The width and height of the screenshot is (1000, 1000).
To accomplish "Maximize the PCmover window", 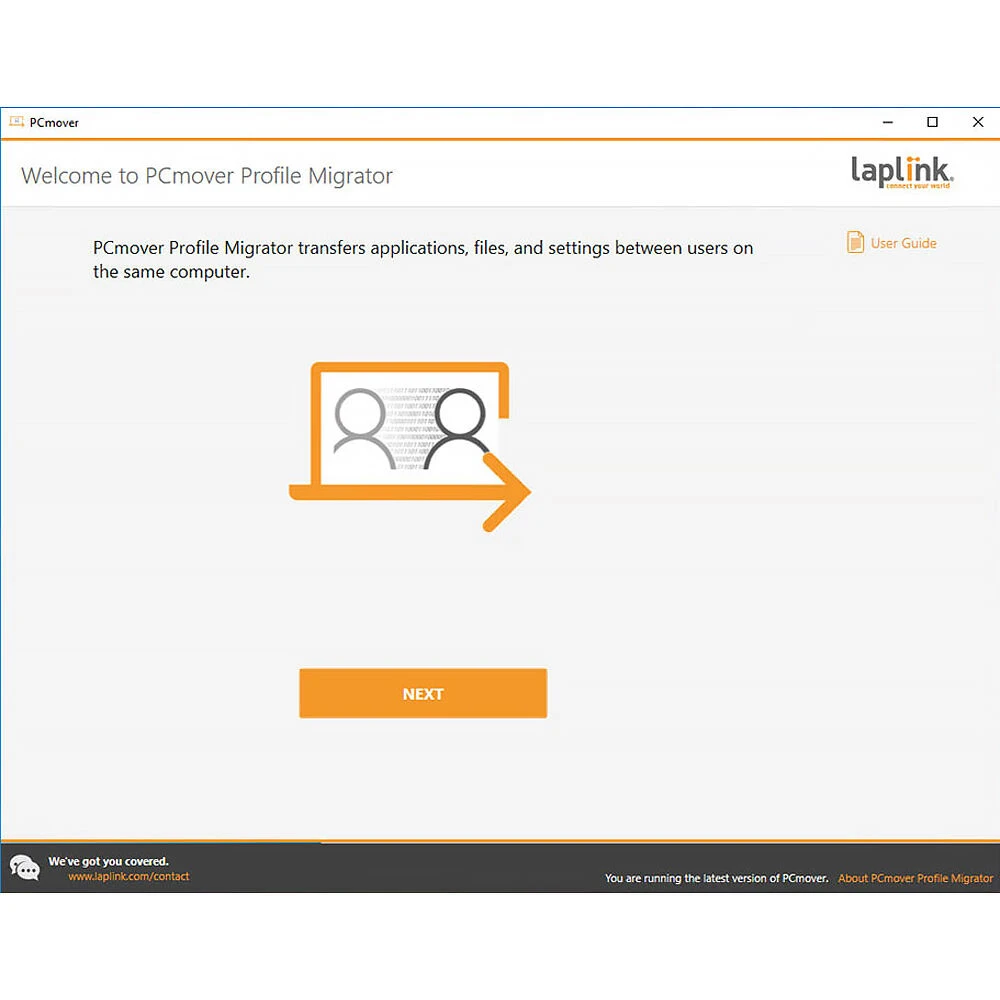I will (x=932, y=122).
